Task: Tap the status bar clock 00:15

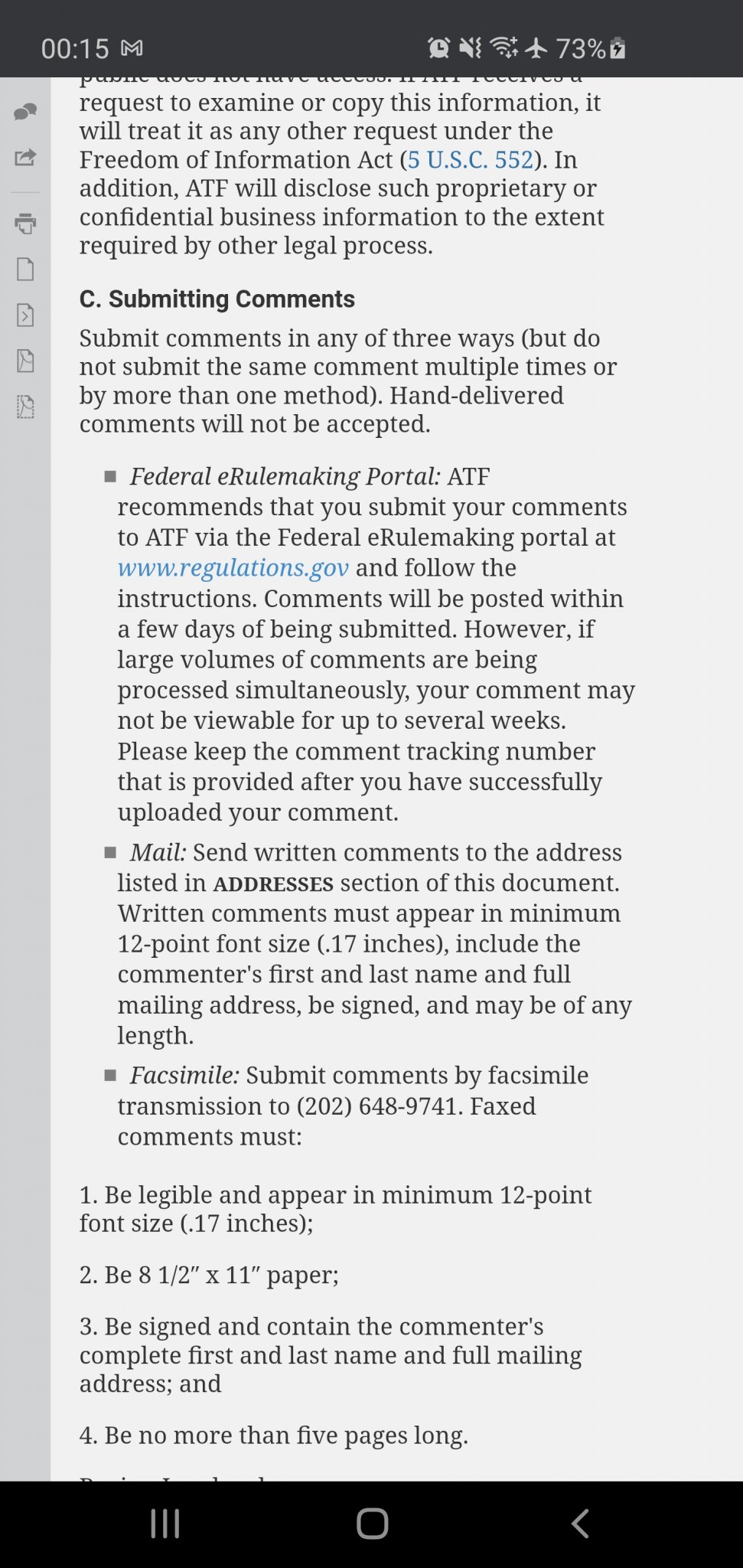Action: (75, 49)
